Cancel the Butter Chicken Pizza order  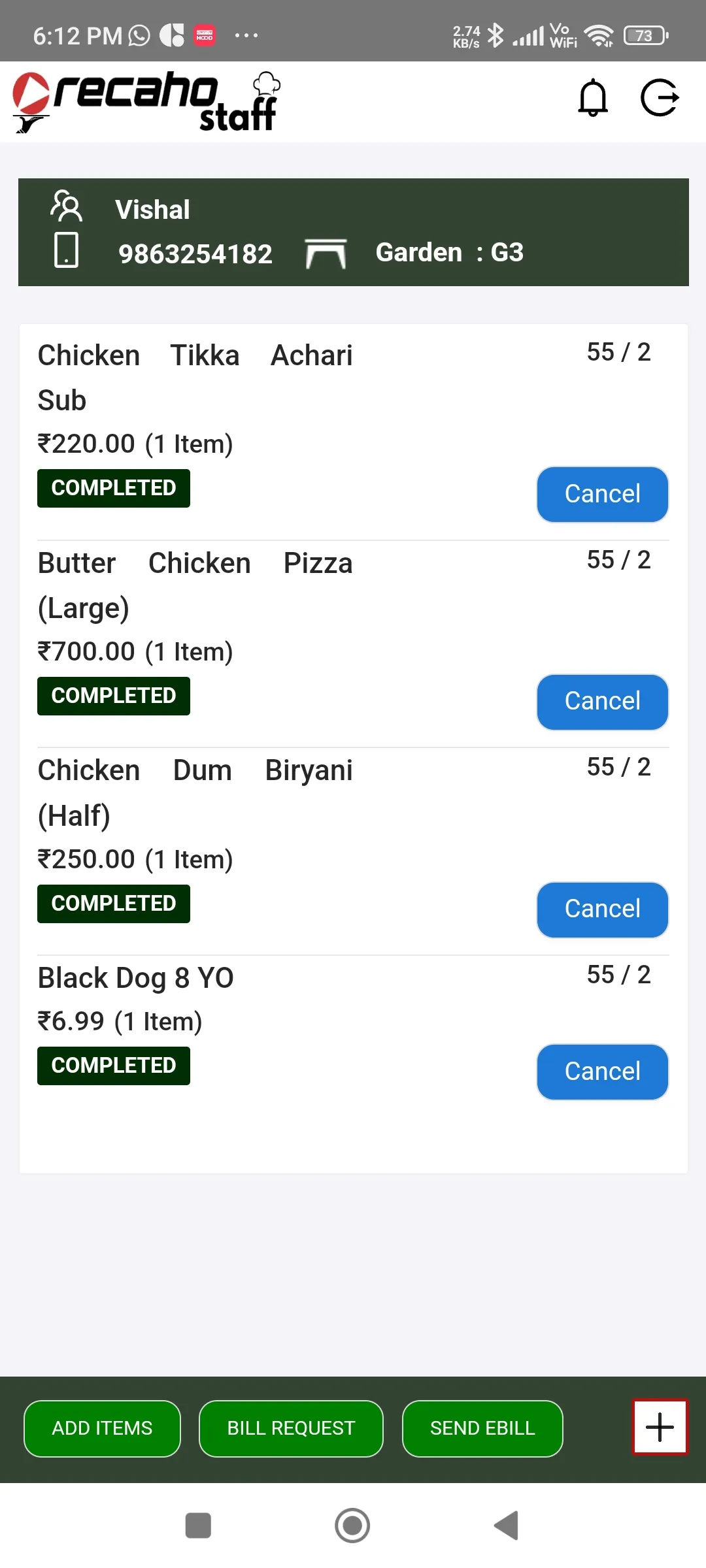click(602, 702)
